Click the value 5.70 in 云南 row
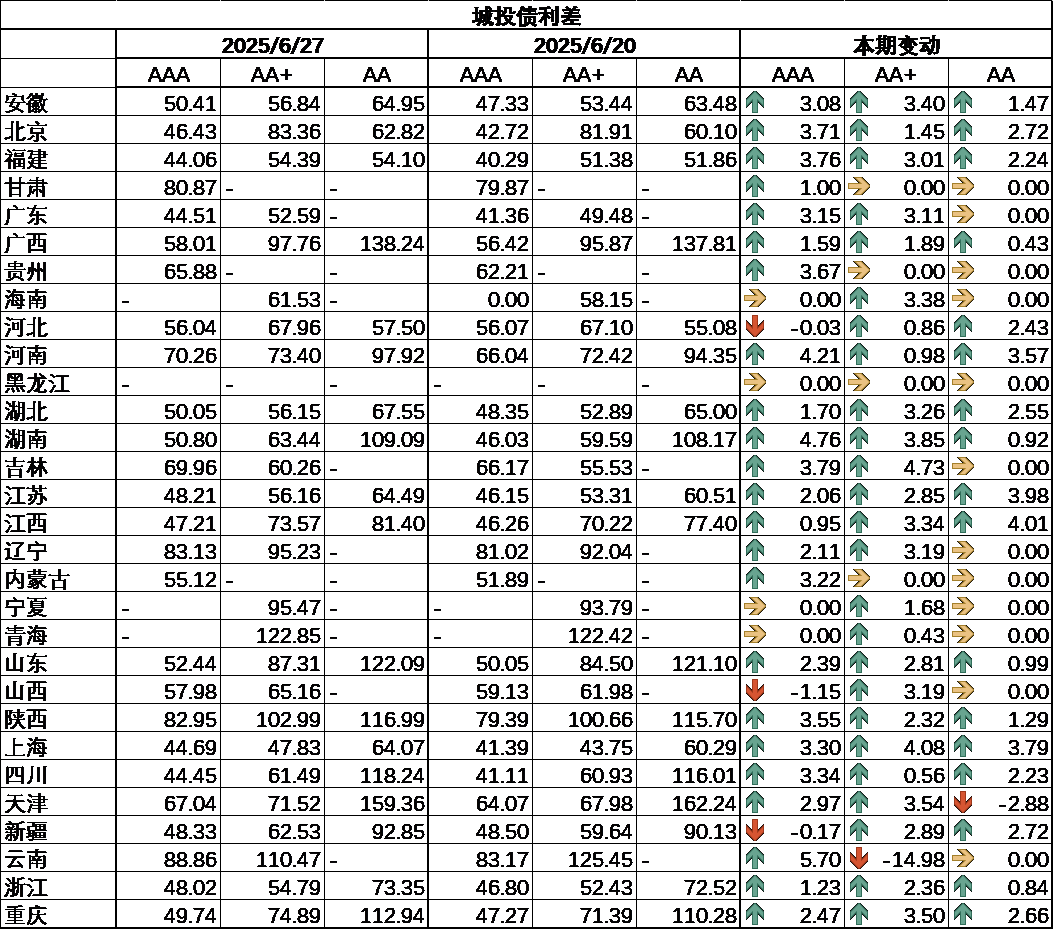1054x930 pixels. (820, 859)
